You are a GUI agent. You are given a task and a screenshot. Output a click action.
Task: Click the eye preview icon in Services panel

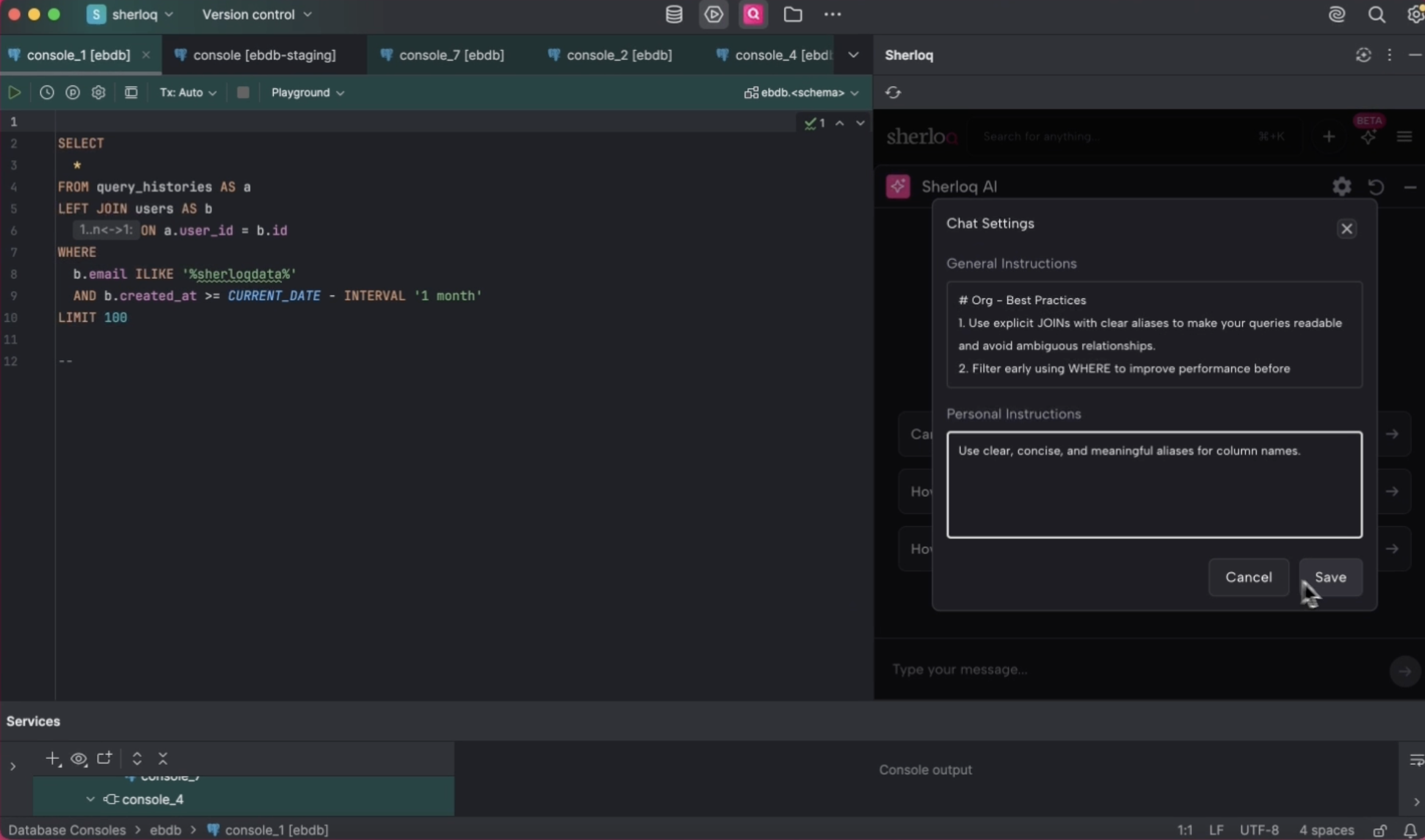click(78, 759)
